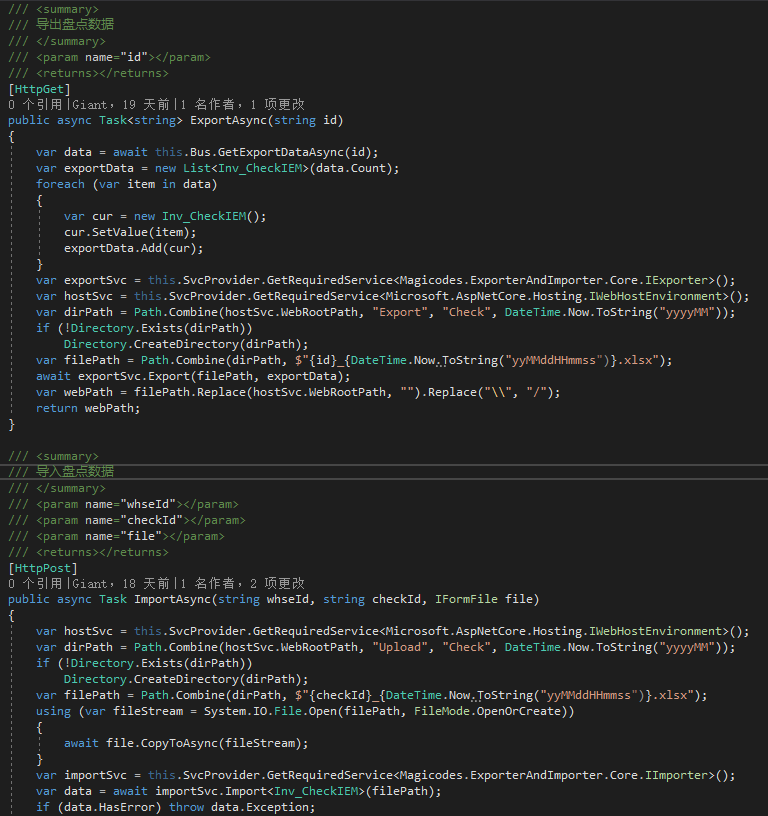Open the '0 个引用' CodeLens above ExportAsync

(35, 105)
